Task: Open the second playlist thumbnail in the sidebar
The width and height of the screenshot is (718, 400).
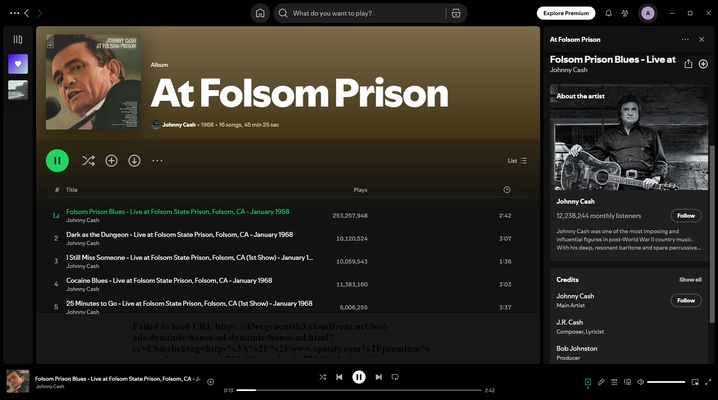Action: [x=18, y=90]
